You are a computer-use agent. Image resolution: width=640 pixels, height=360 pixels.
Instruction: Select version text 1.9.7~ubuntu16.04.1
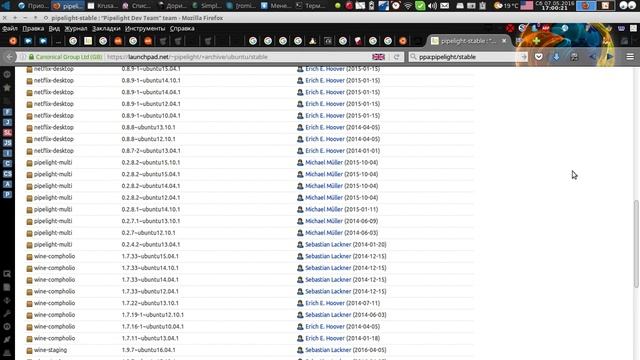click(148, 350)
